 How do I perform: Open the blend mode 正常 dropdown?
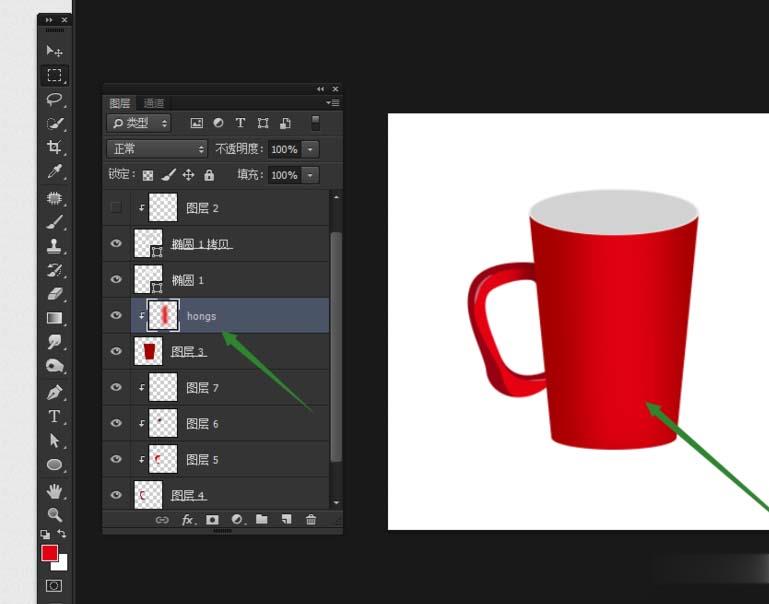click(157, 149)
